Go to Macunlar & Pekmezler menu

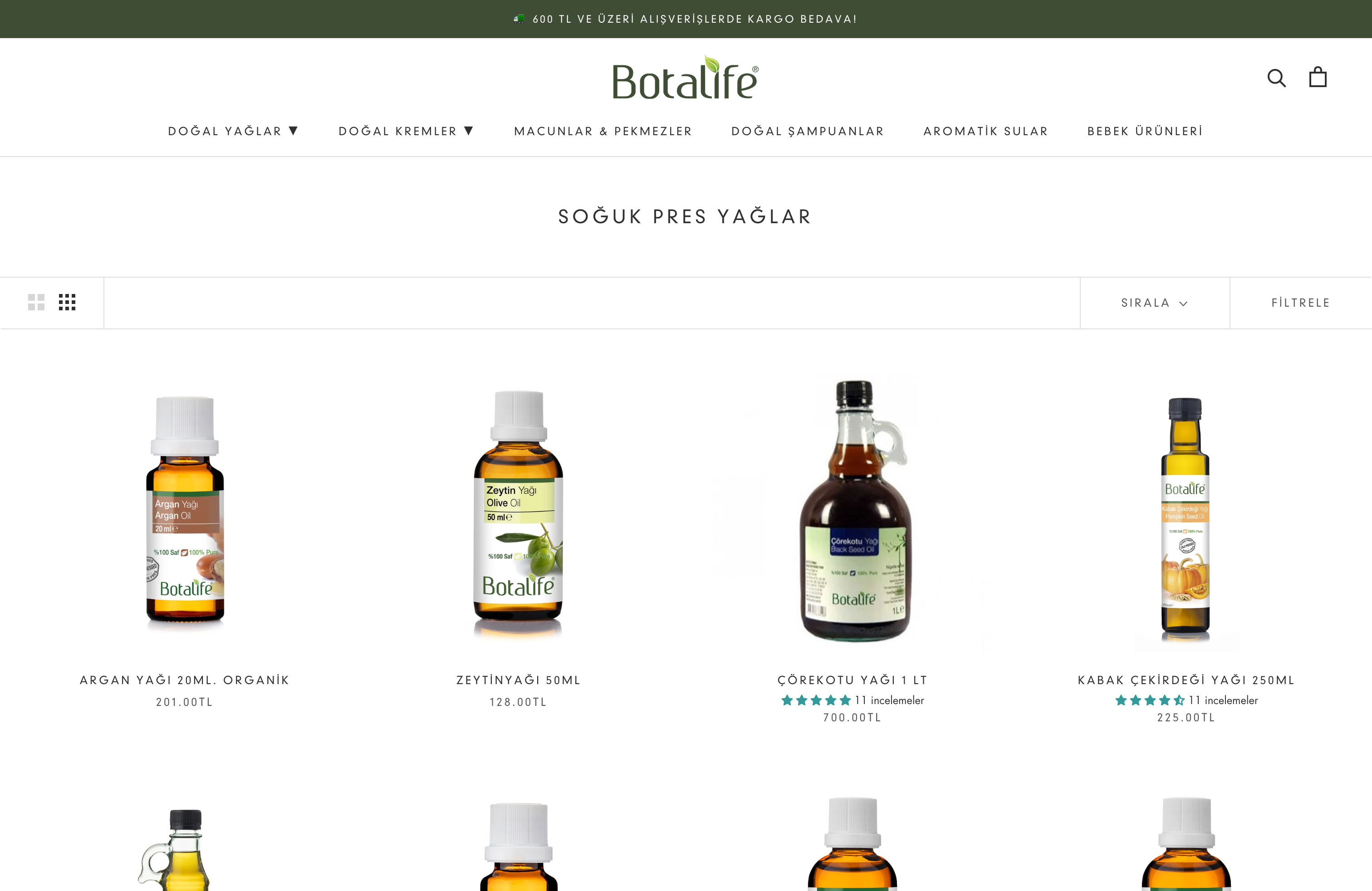pos(603,132)
